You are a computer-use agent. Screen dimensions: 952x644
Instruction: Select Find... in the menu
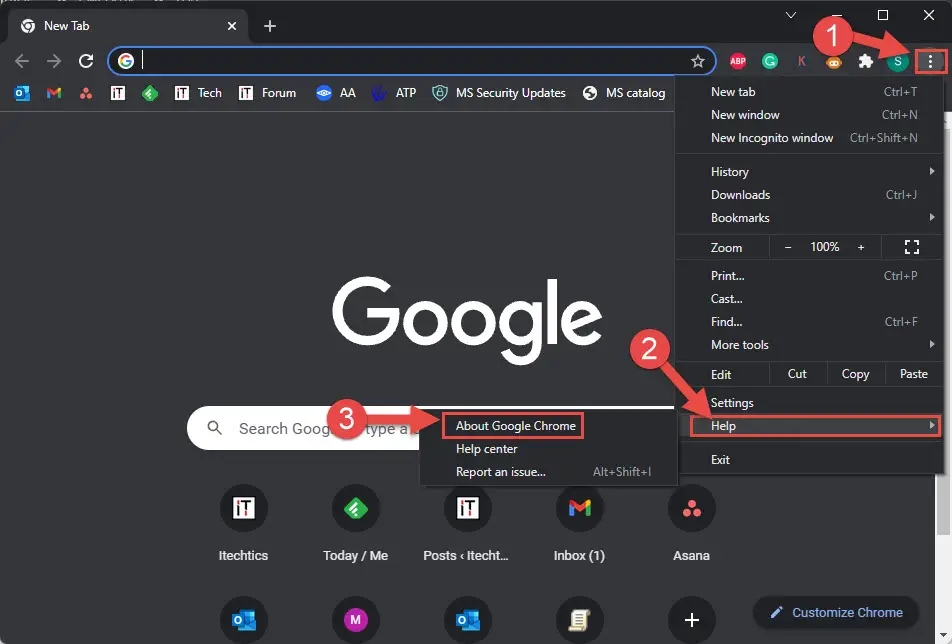[810, 322]
